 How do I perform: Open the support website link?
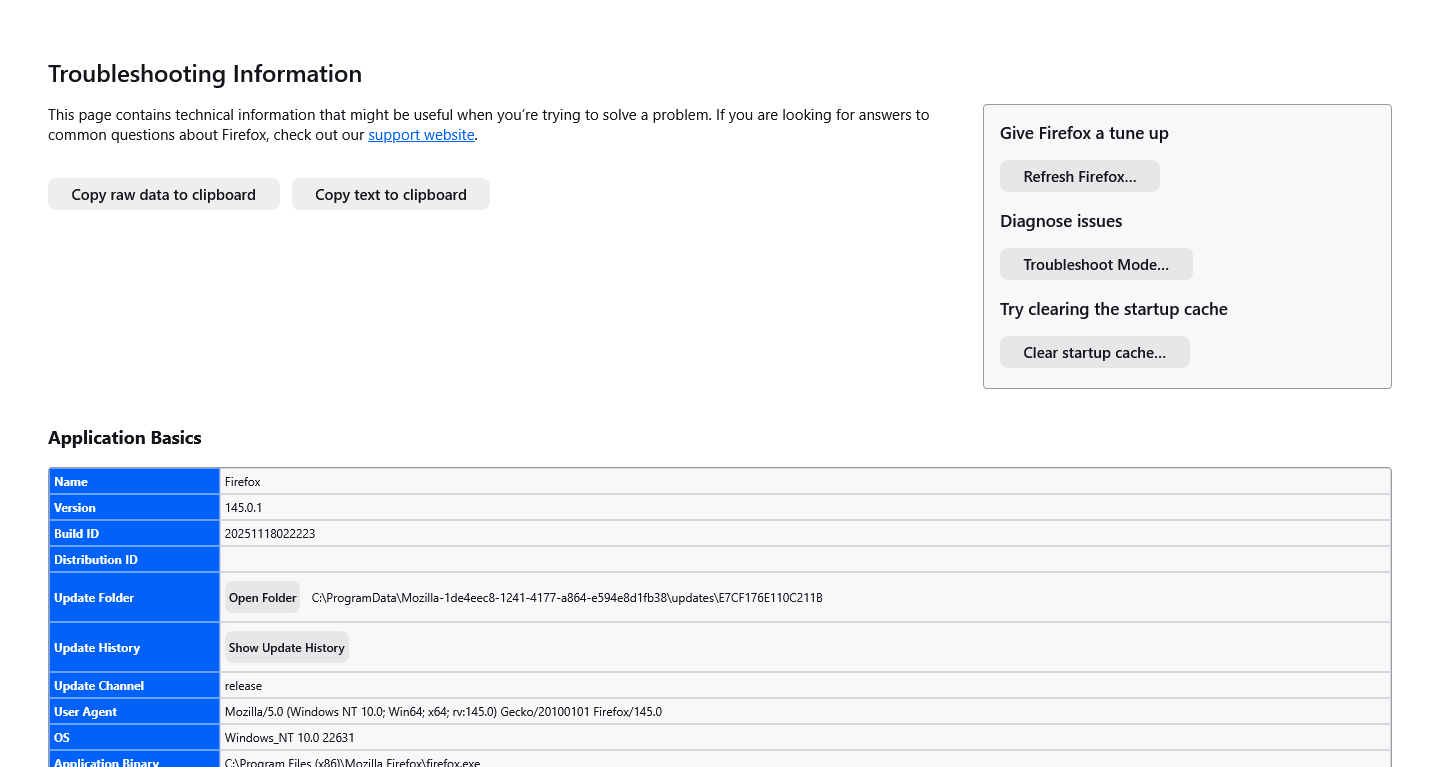(421, 135)
